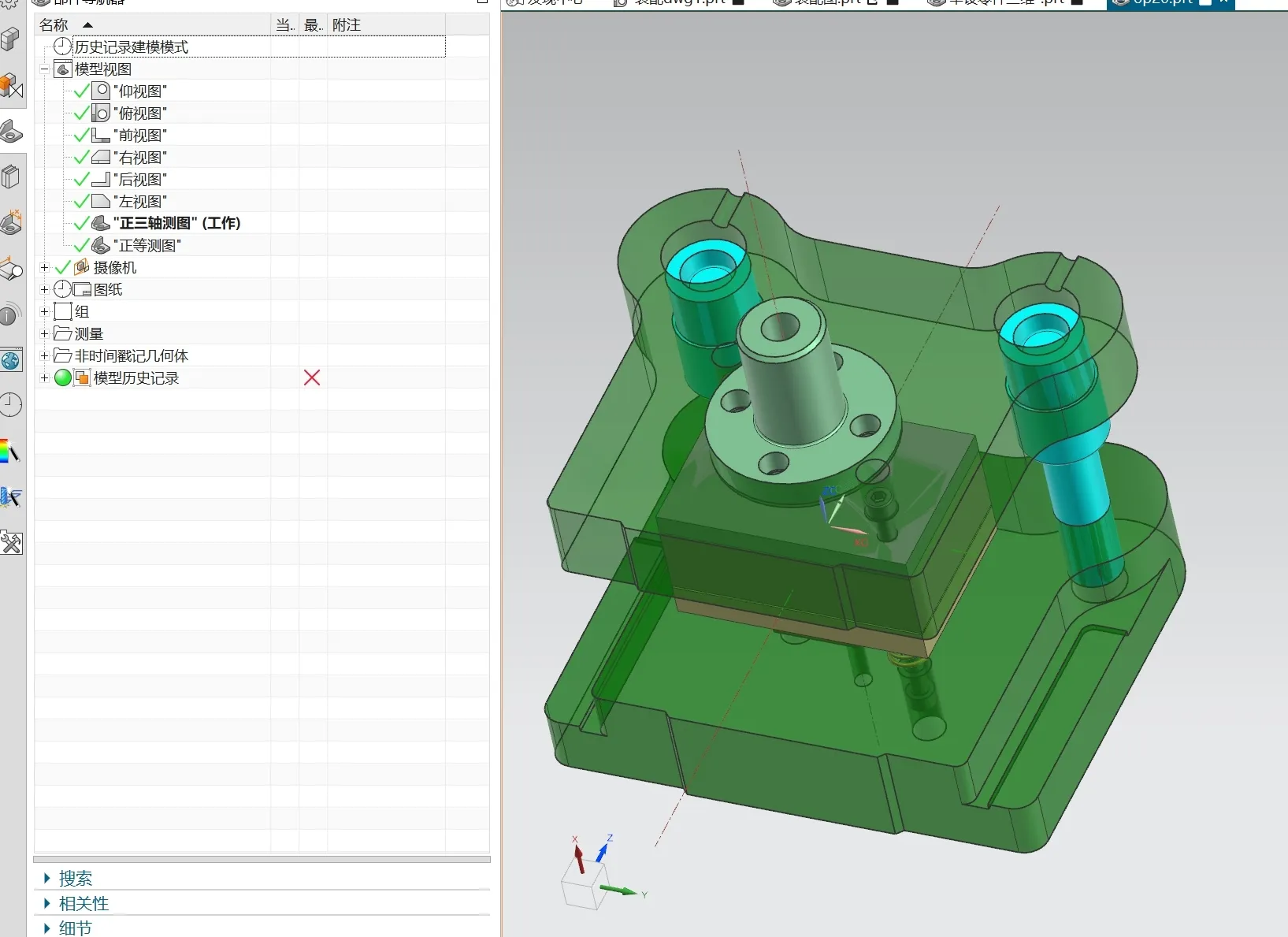Open the measurement visual reporting sidebar icon

pos(11,270)
